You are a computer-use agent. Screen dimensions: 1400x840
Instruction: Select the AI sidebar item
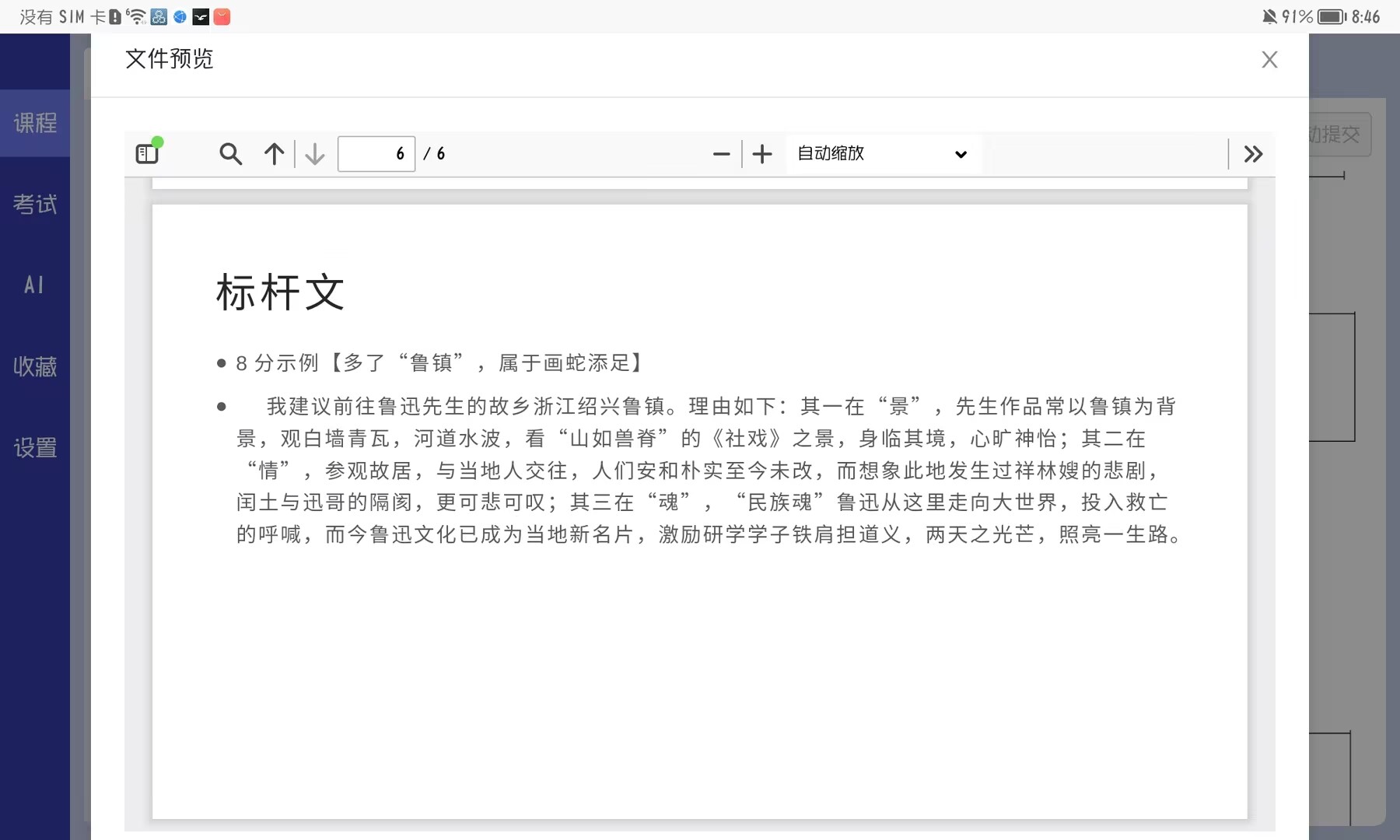[x=35, y=285]
